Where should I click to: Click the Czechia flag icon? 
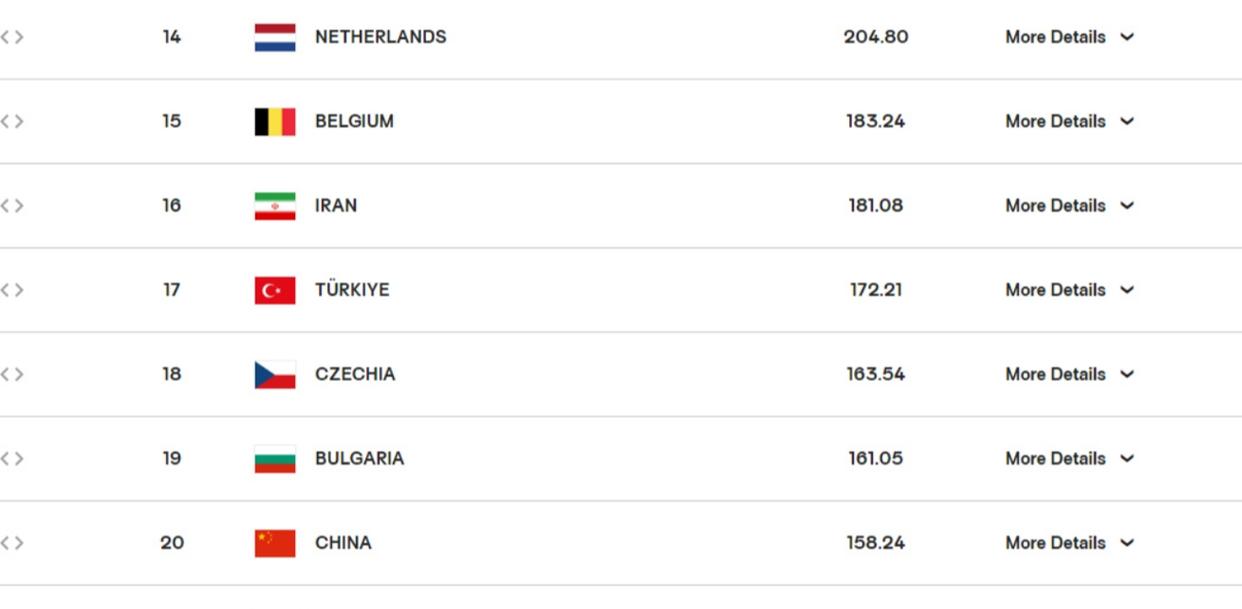[275, 375]
